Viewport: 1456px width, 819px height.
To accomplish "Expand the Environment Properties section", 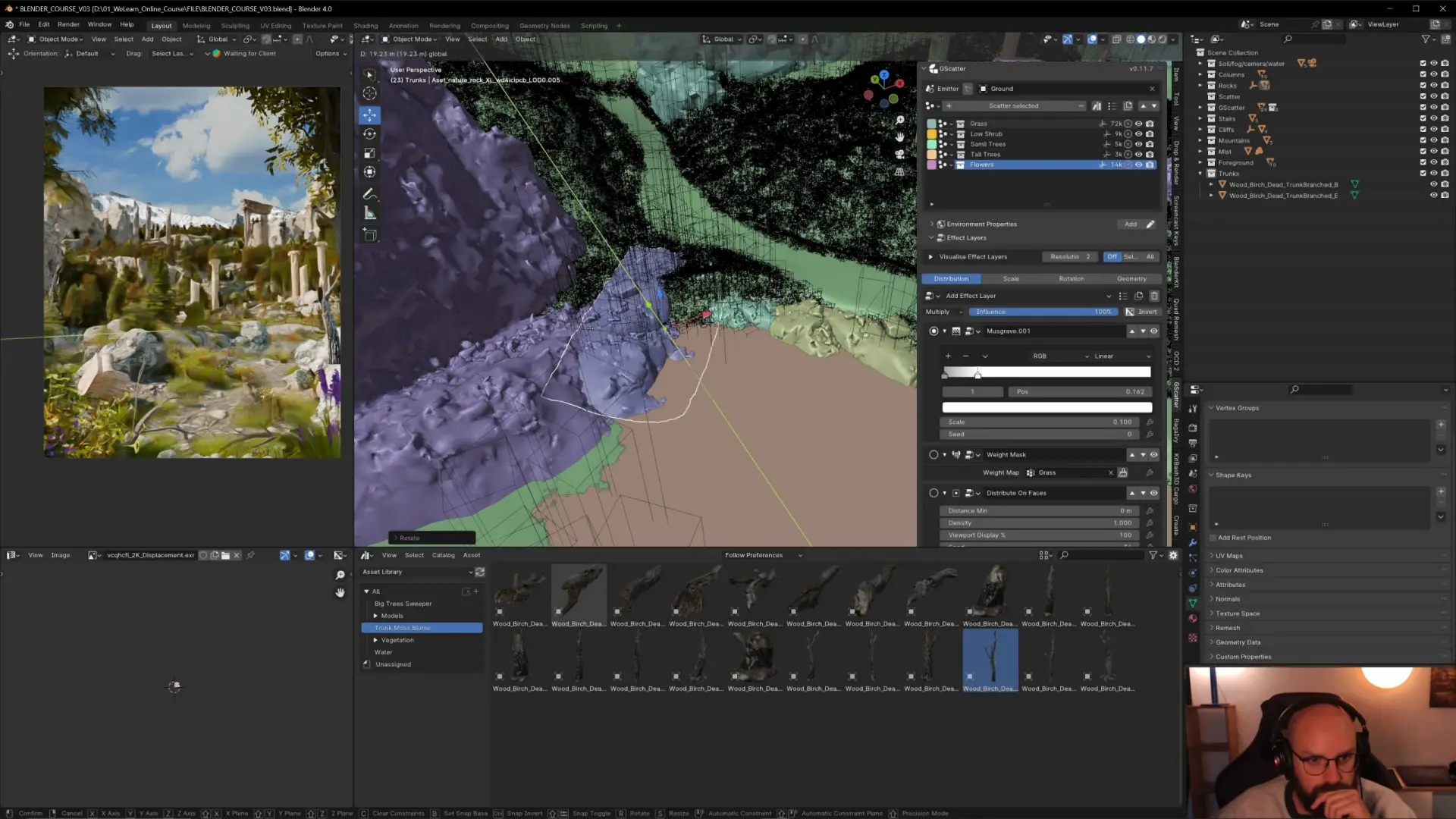I will (x=932, y=224).
